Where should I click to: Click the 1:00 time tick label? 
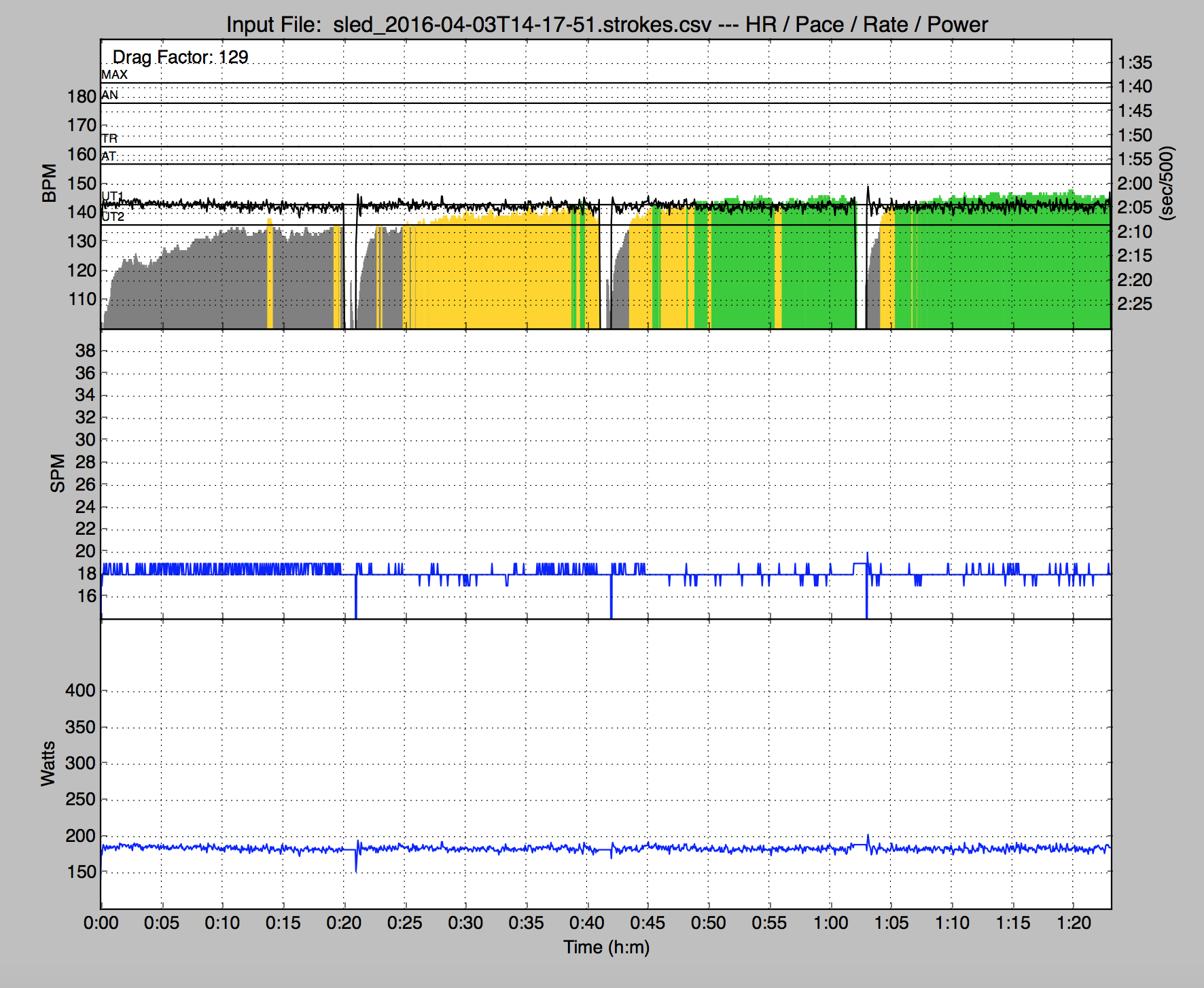pos(830,923)
